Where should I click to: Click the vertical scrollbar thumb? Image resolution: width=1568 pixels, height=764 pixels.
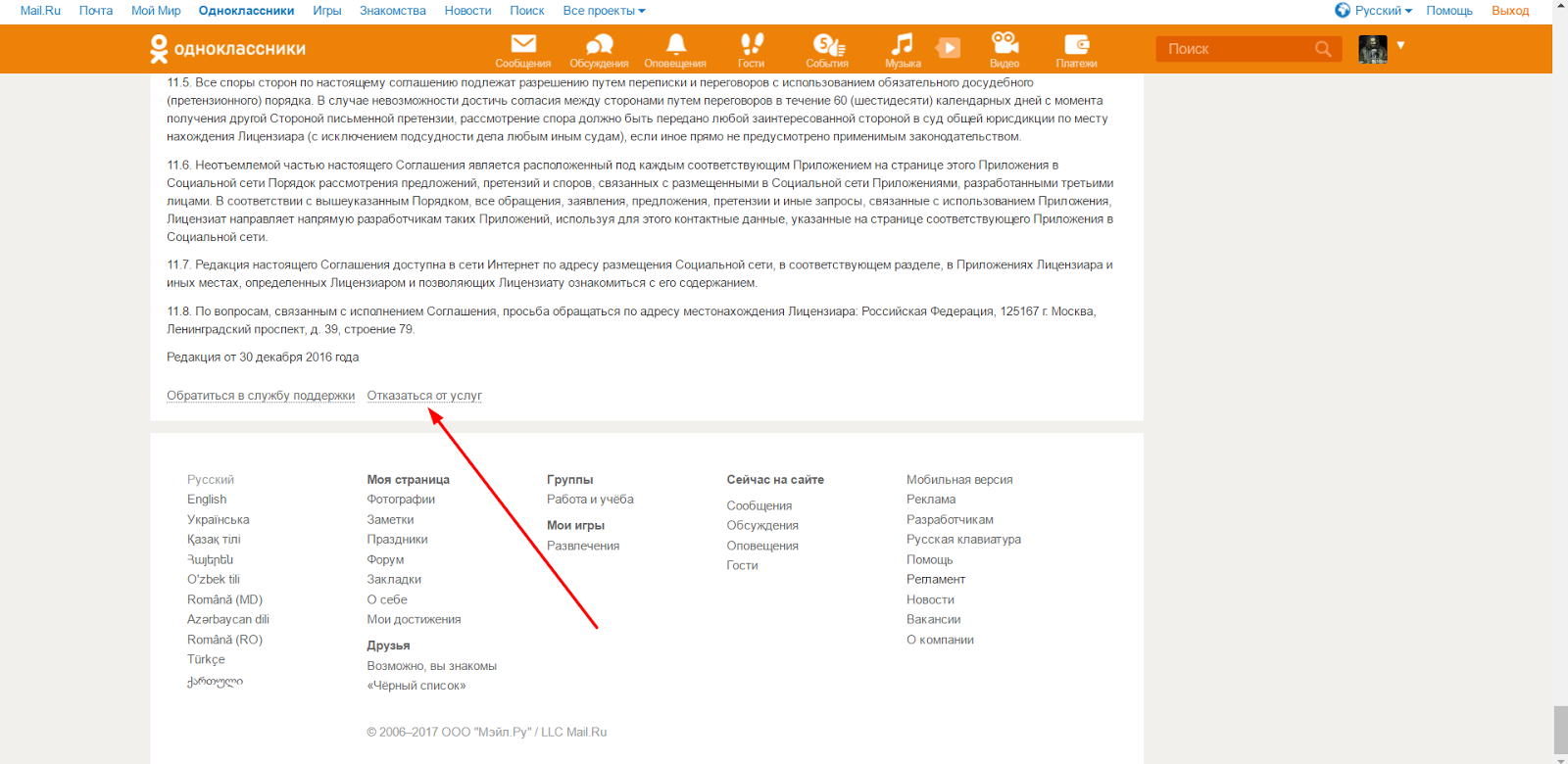1560,730
